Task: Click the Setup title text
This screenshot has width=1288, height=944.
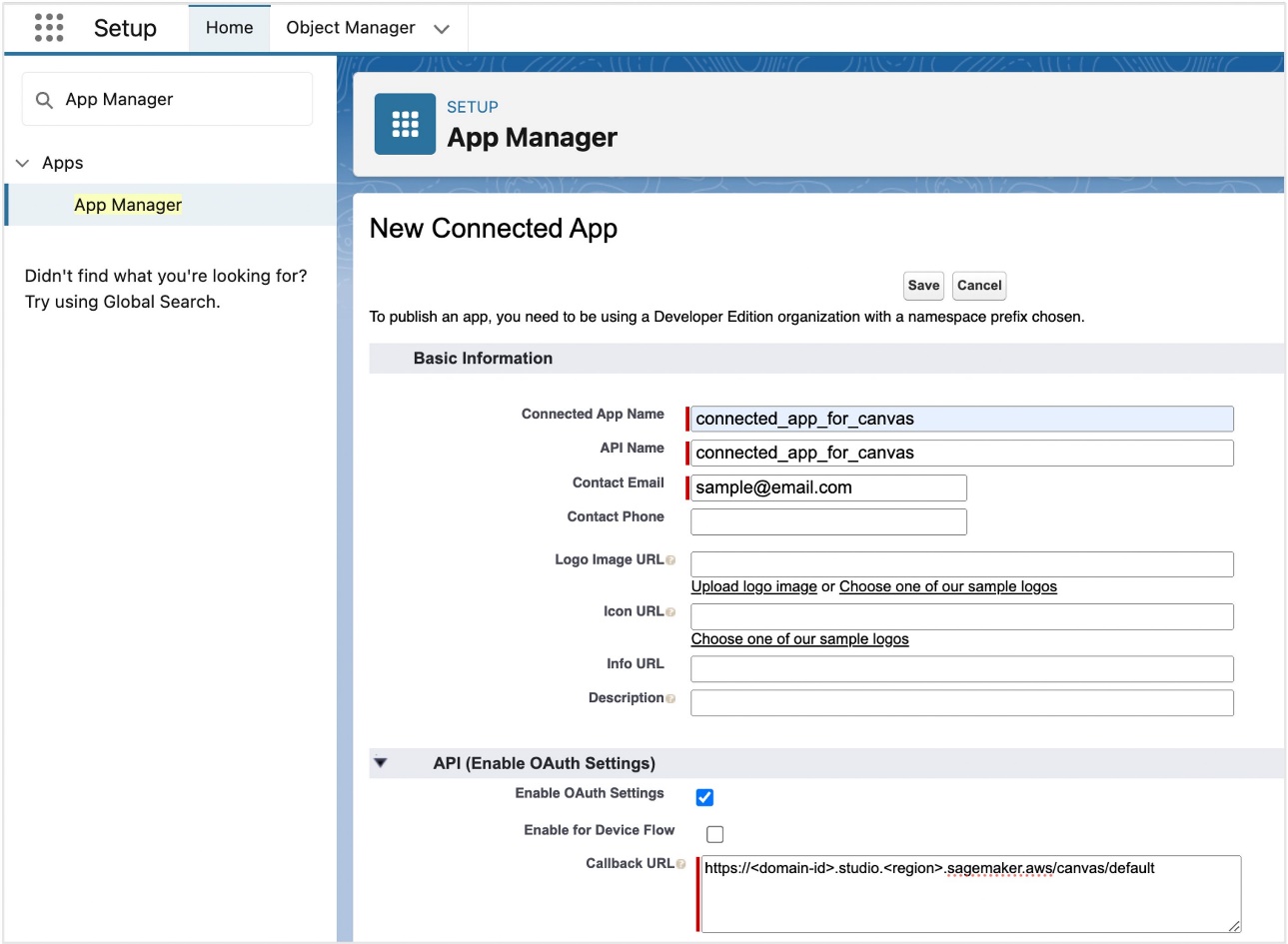Action: pos(125,28)
